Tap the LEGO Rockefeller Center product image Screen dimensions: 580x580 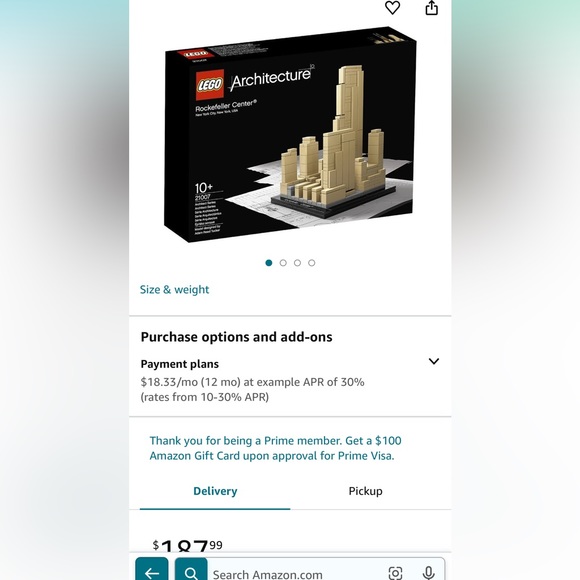tap(290, 135)
